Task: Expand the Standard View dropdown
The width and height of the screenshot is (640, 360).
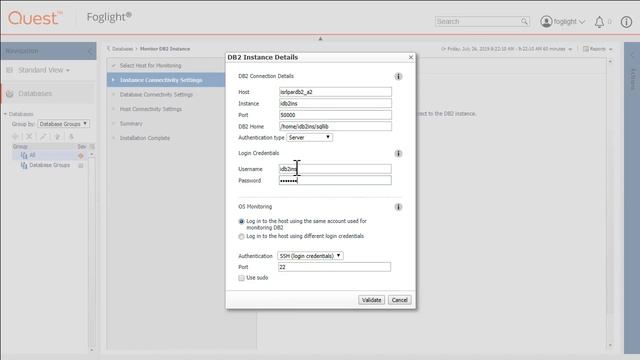Action: 44,70
